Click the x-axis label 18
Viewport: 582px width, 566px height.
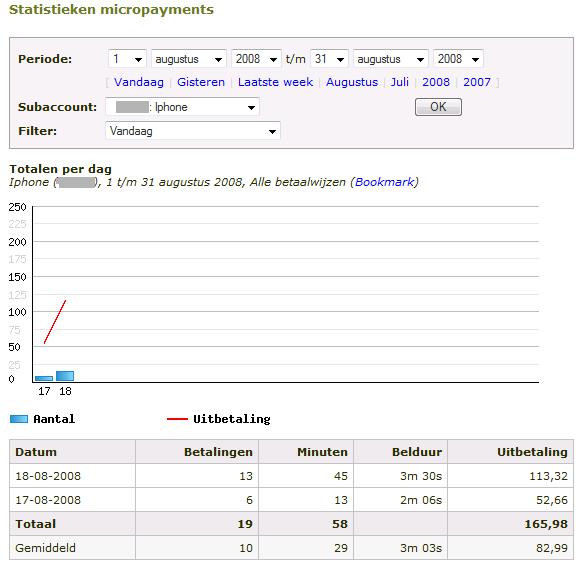point(65,391)
